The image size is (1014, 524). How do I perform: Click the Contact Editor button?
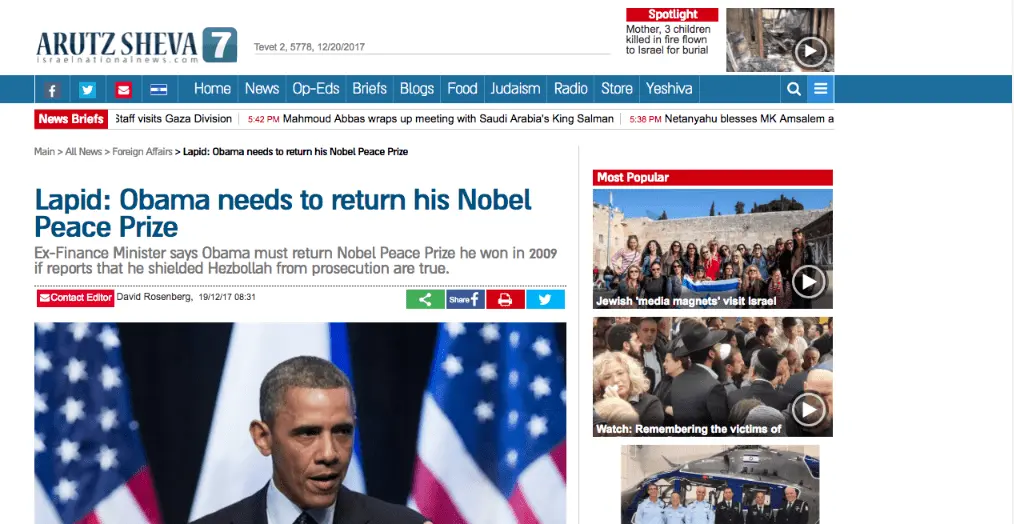coord(75,298)
